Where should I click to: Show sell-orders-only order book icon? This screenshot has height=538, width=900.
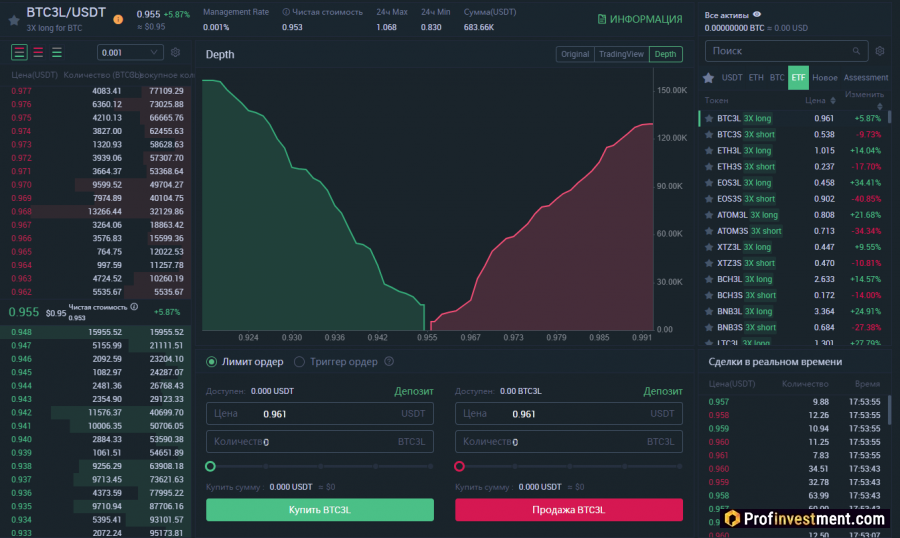click(38, 53)
